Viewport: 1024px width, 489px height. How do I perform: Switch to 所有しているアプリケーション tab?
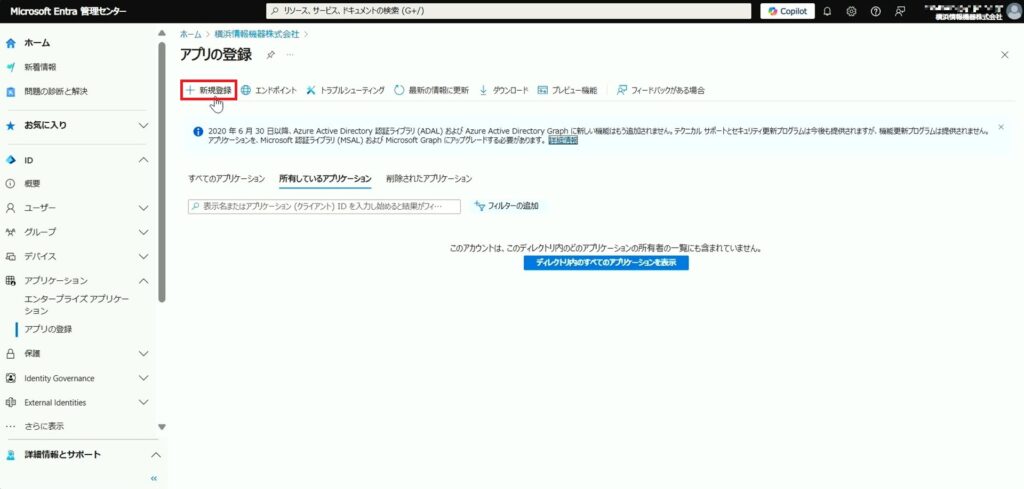point(325,178)
